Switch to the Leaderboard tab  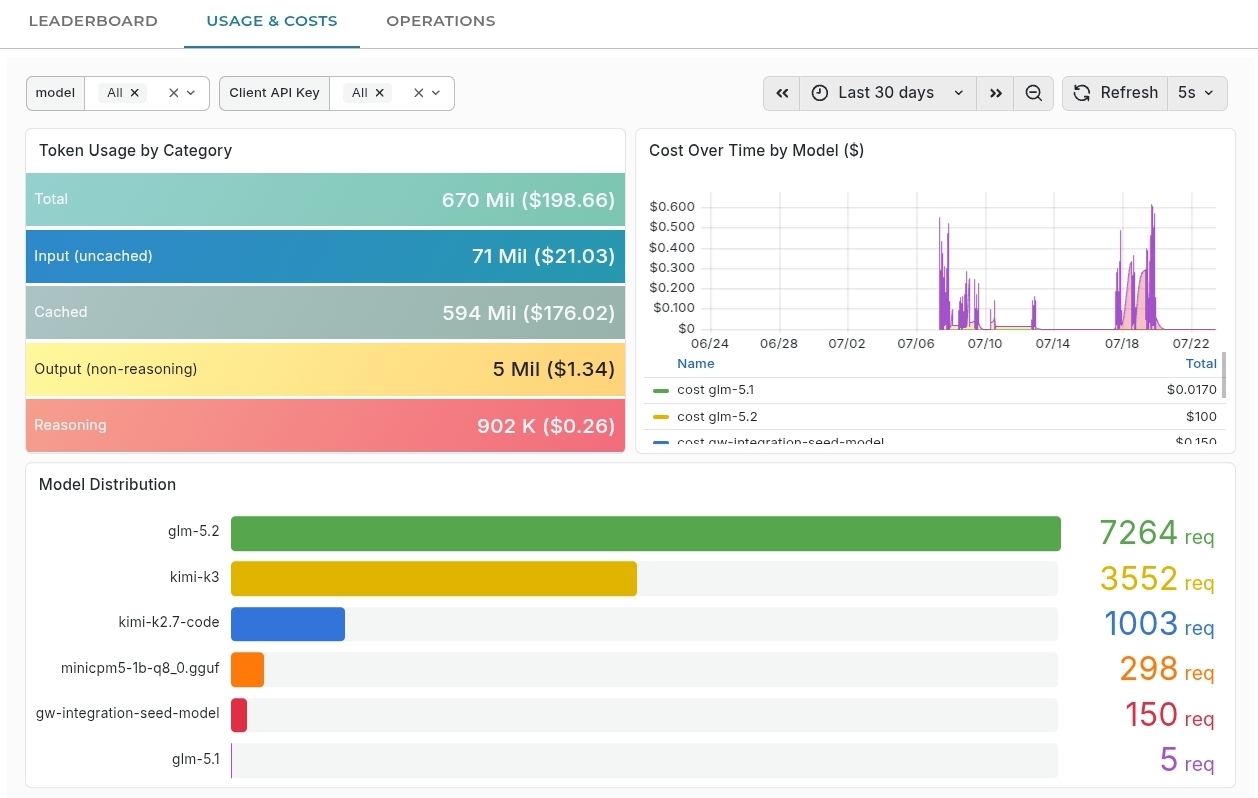[x=93, y=21]
